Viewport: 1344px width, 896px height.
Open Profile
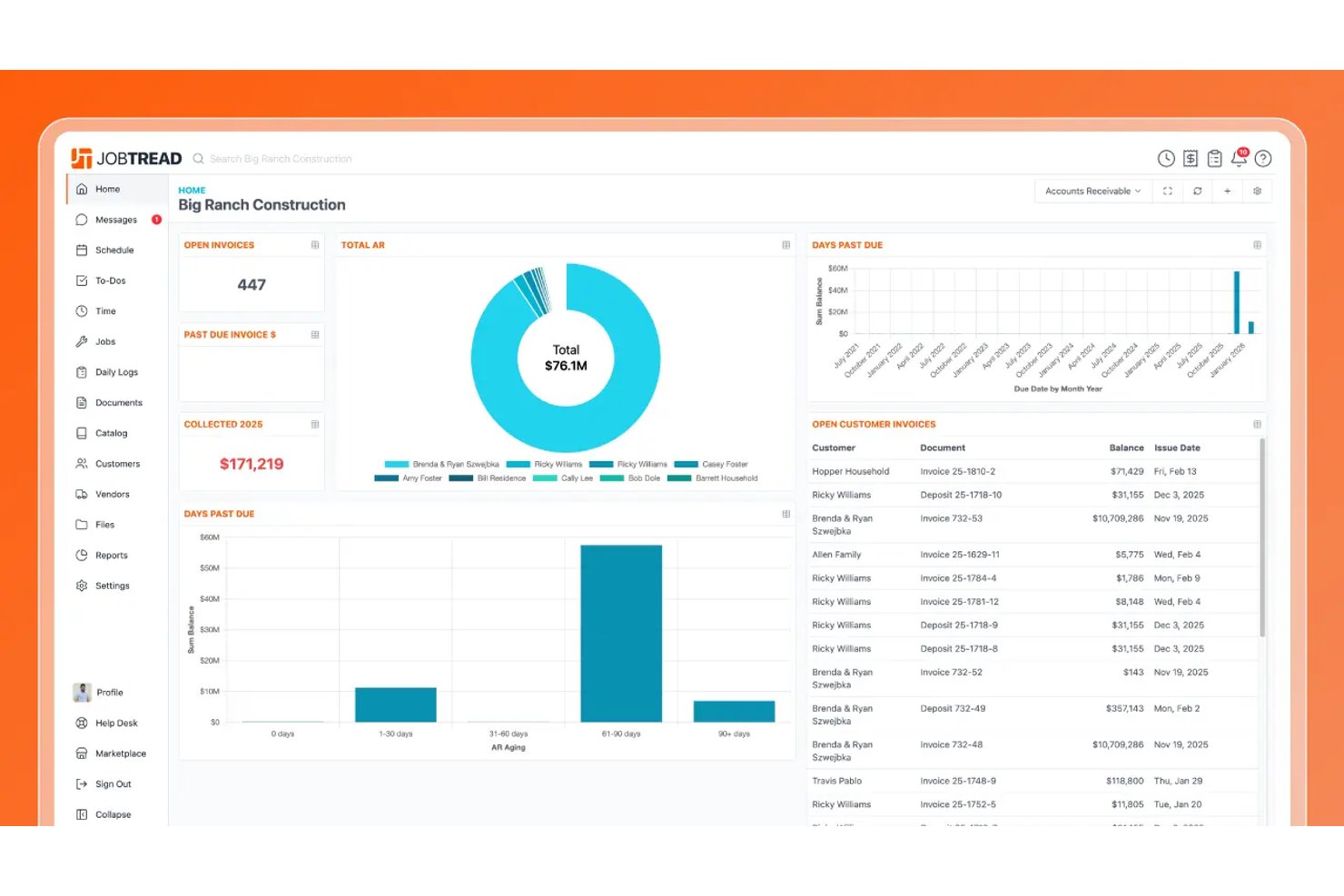click(116, 693)
